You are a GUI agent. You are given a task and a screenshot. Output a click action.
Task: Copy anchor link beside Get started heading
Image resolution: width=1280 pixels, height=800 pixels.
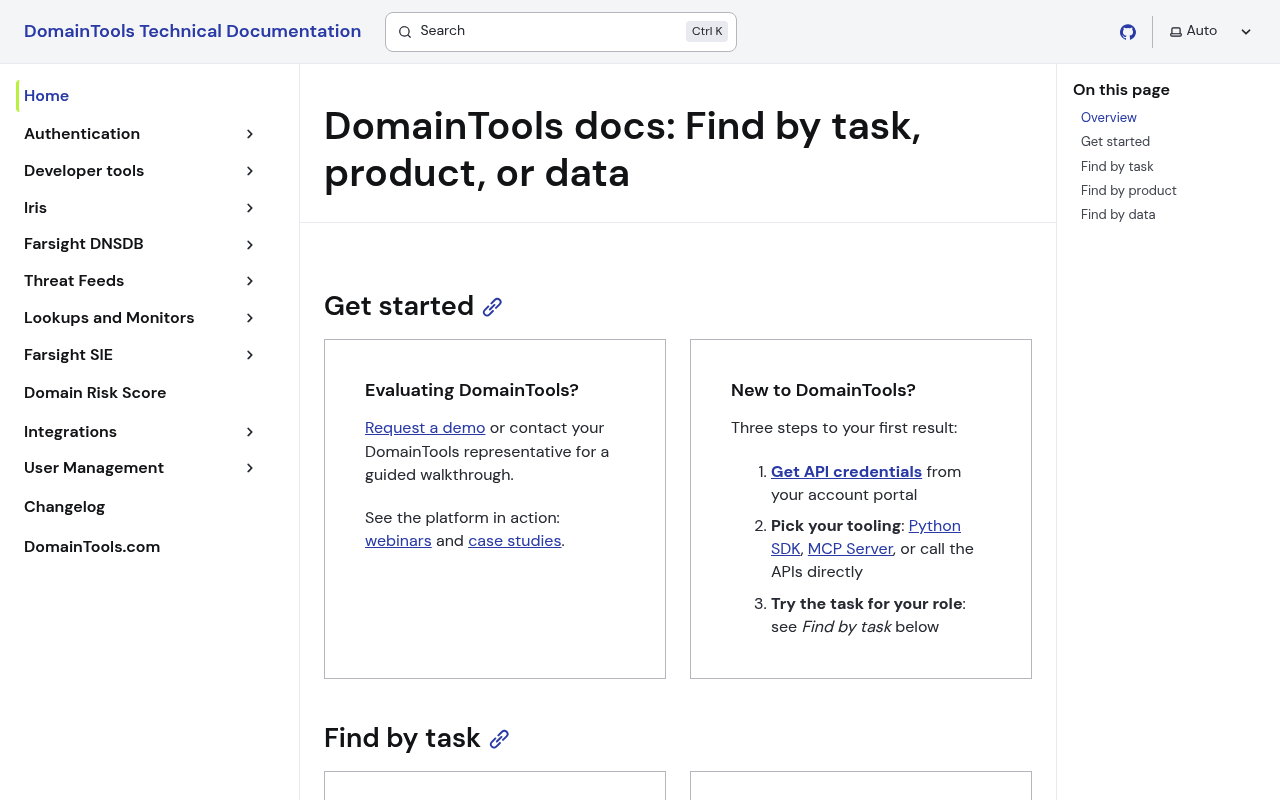tap(492, 307)
